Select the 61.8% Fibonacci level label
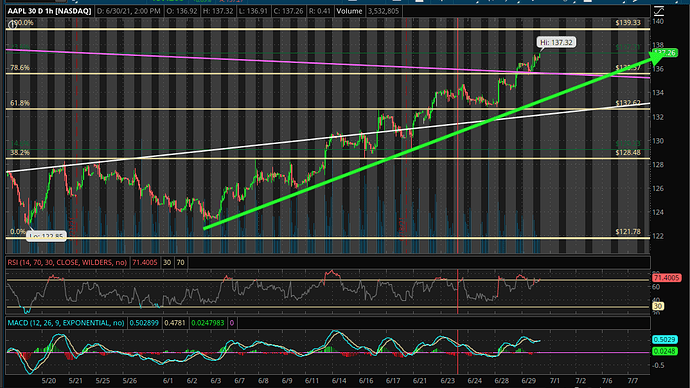The width and height of the screenshot is (690, 388). [x=20, y=103]
